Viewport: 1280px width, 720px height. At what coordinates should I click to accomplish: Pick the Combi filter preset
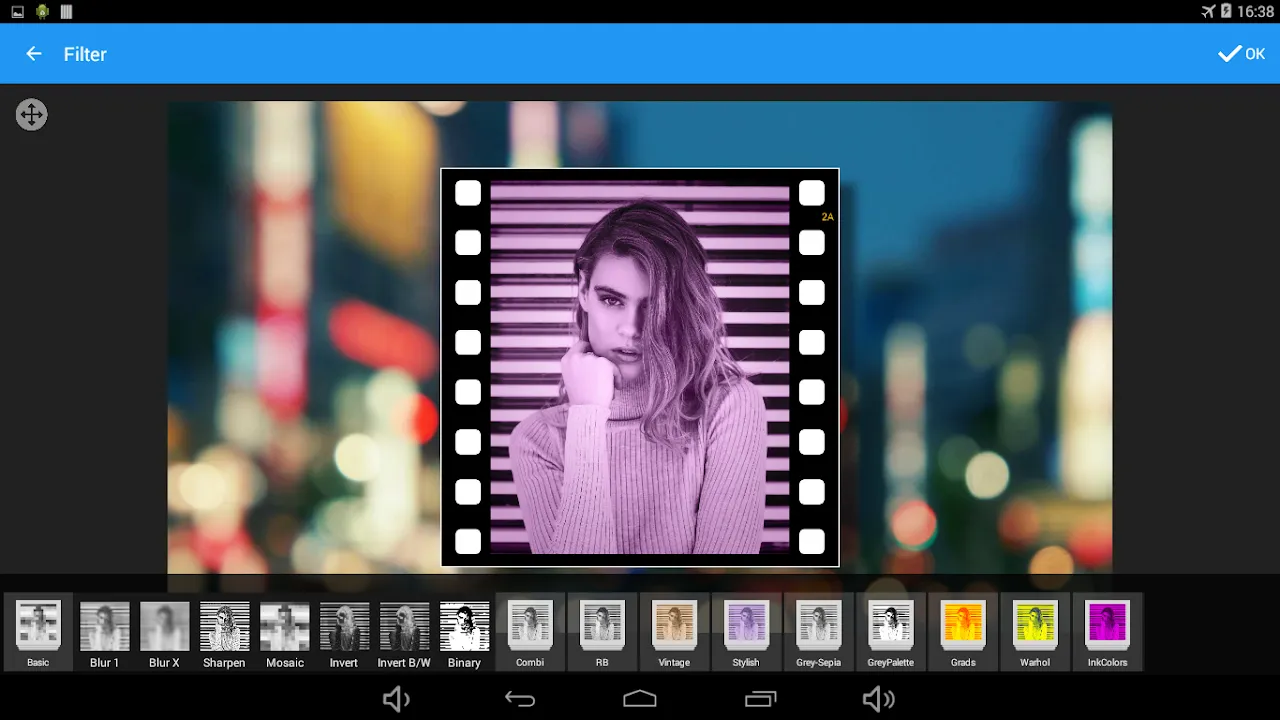530,633
